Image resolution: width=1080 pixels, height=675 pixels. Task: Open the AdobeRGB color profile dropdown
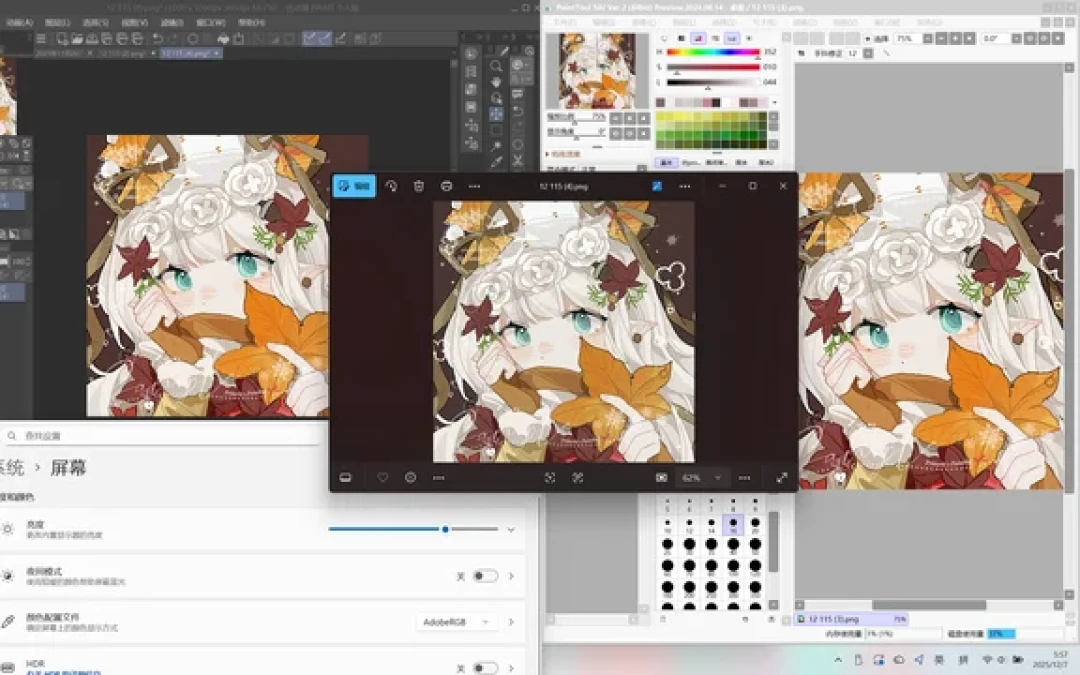coord(455,622)
